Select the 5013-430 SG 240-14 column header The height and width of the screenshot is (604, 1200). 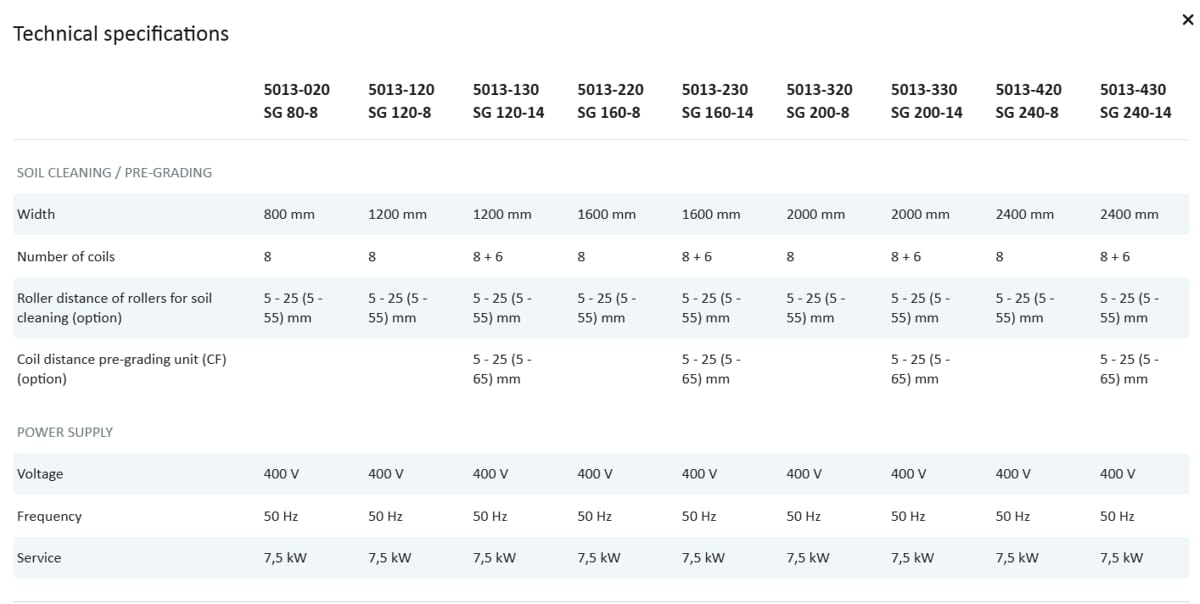[x=1135, y=101]
